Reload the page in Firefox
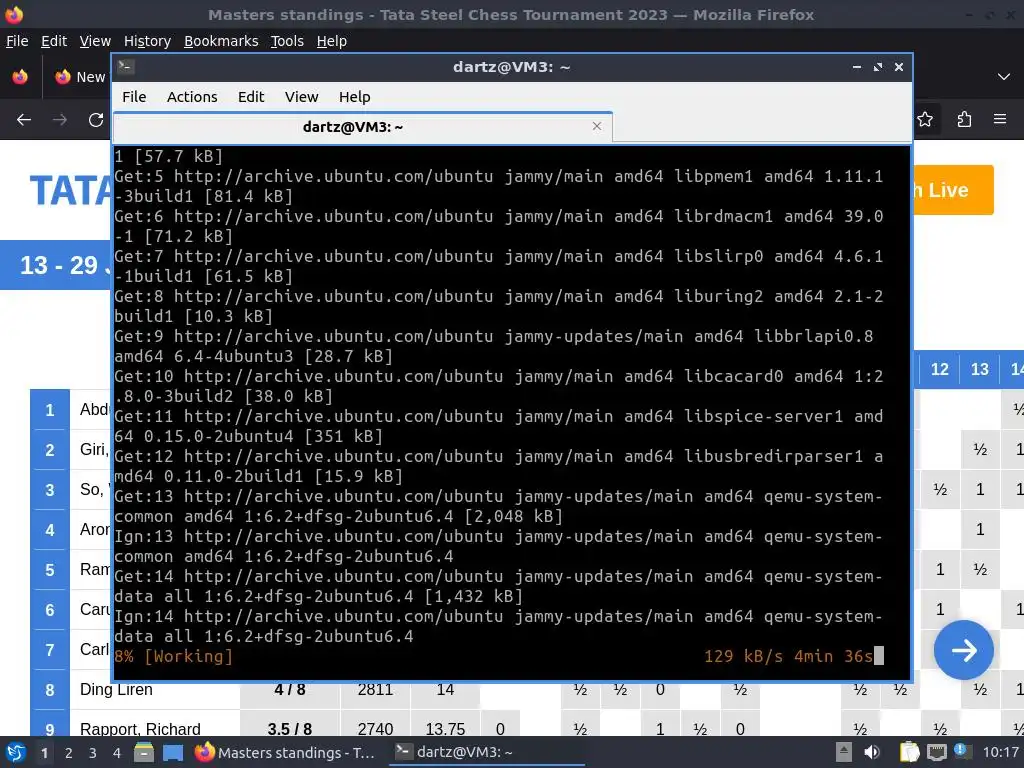This screenshot has height=768, width=1024. coord(96,120)
